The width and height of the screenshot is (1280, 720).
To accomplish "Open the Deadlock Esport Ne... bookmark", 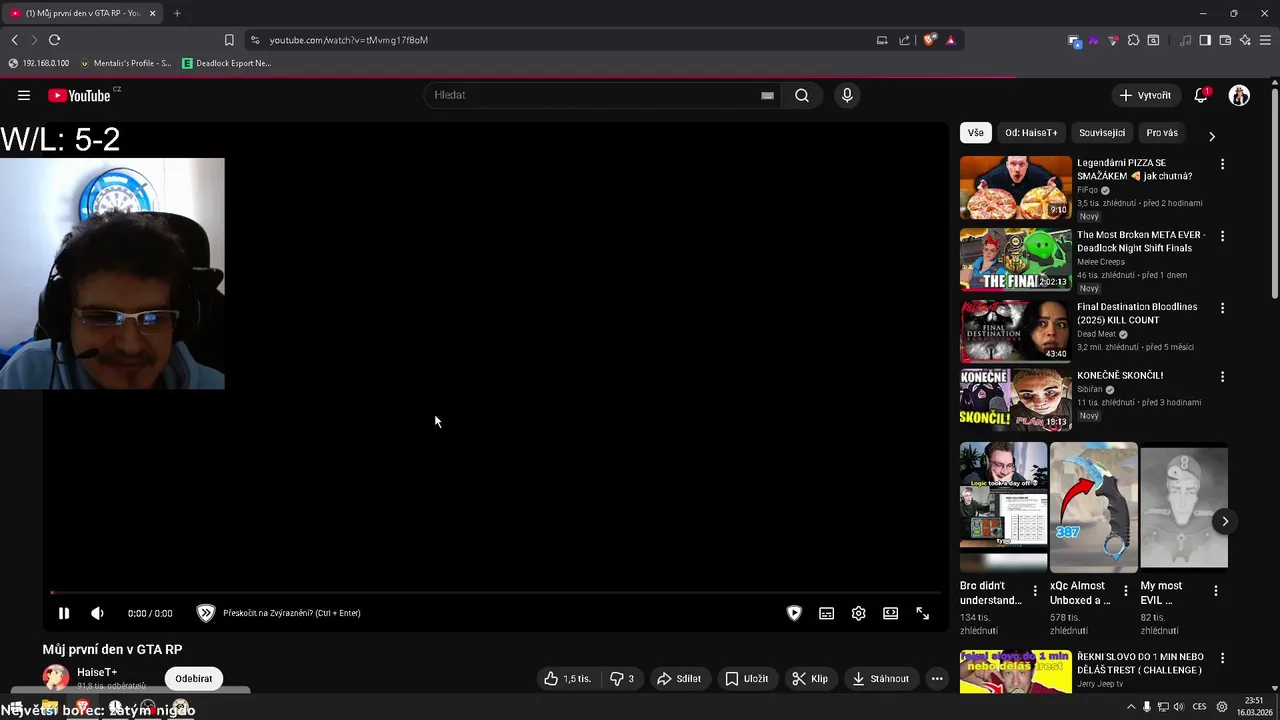I will (x=226, y=63).
